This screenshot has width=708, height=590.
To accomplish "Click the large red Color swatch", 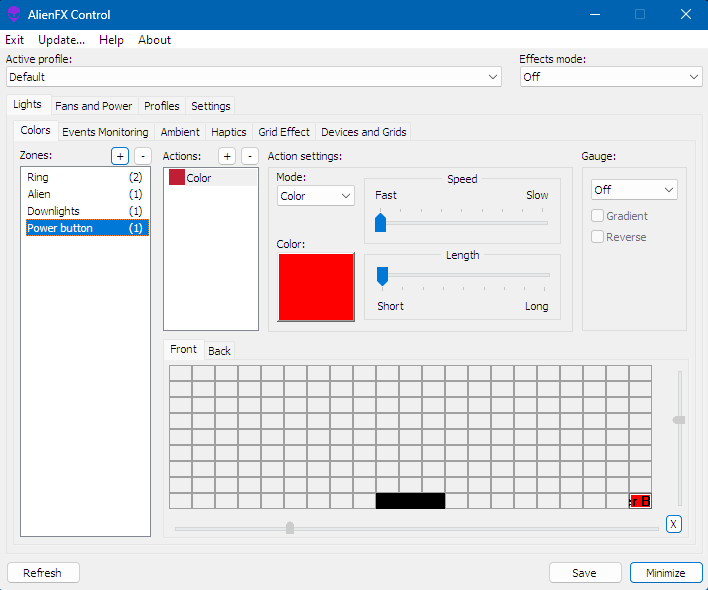I will point(316,287).
